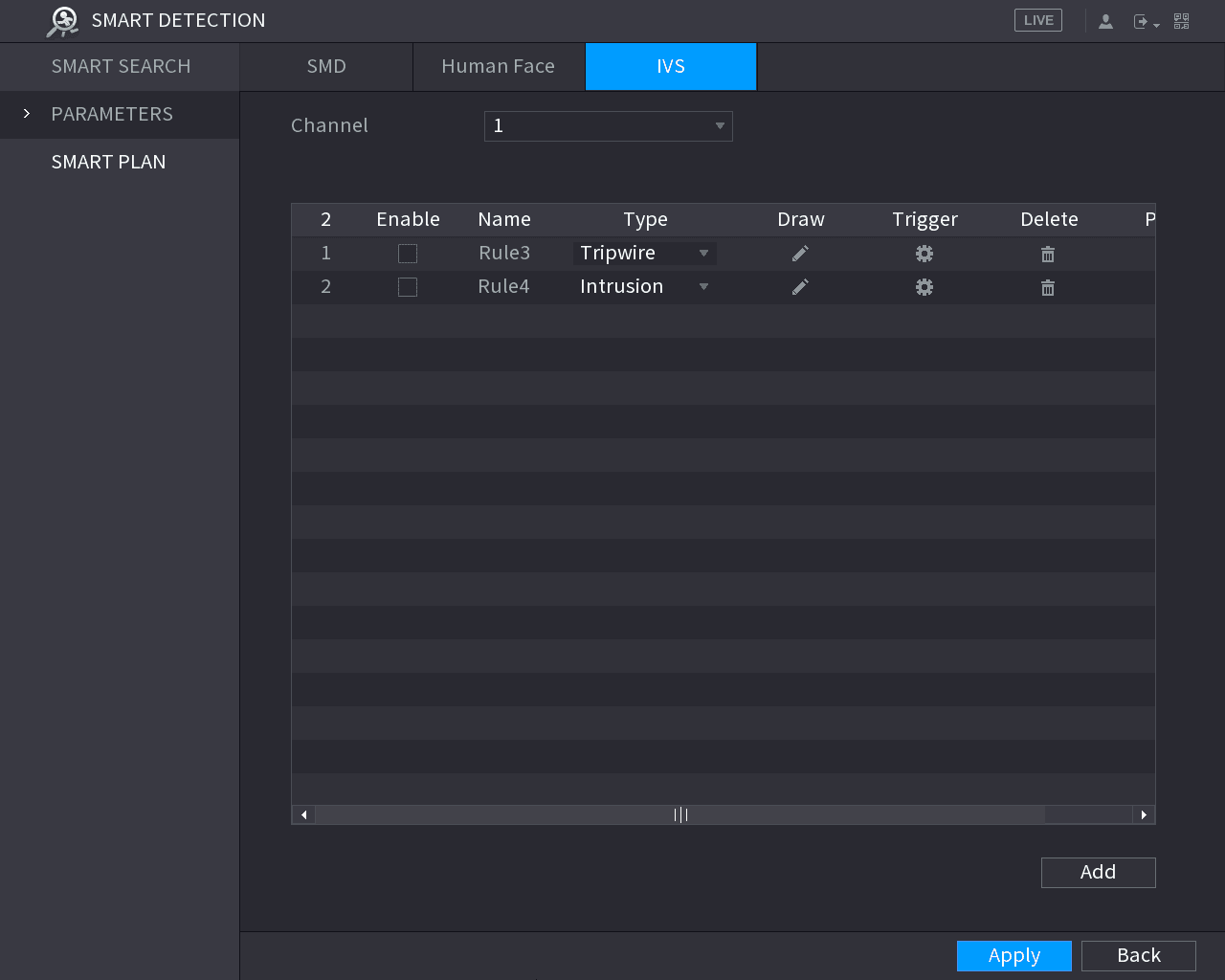Draw Rule3 with the pencil icon
The image size is (1225, 980).
(x=800, y=254)
